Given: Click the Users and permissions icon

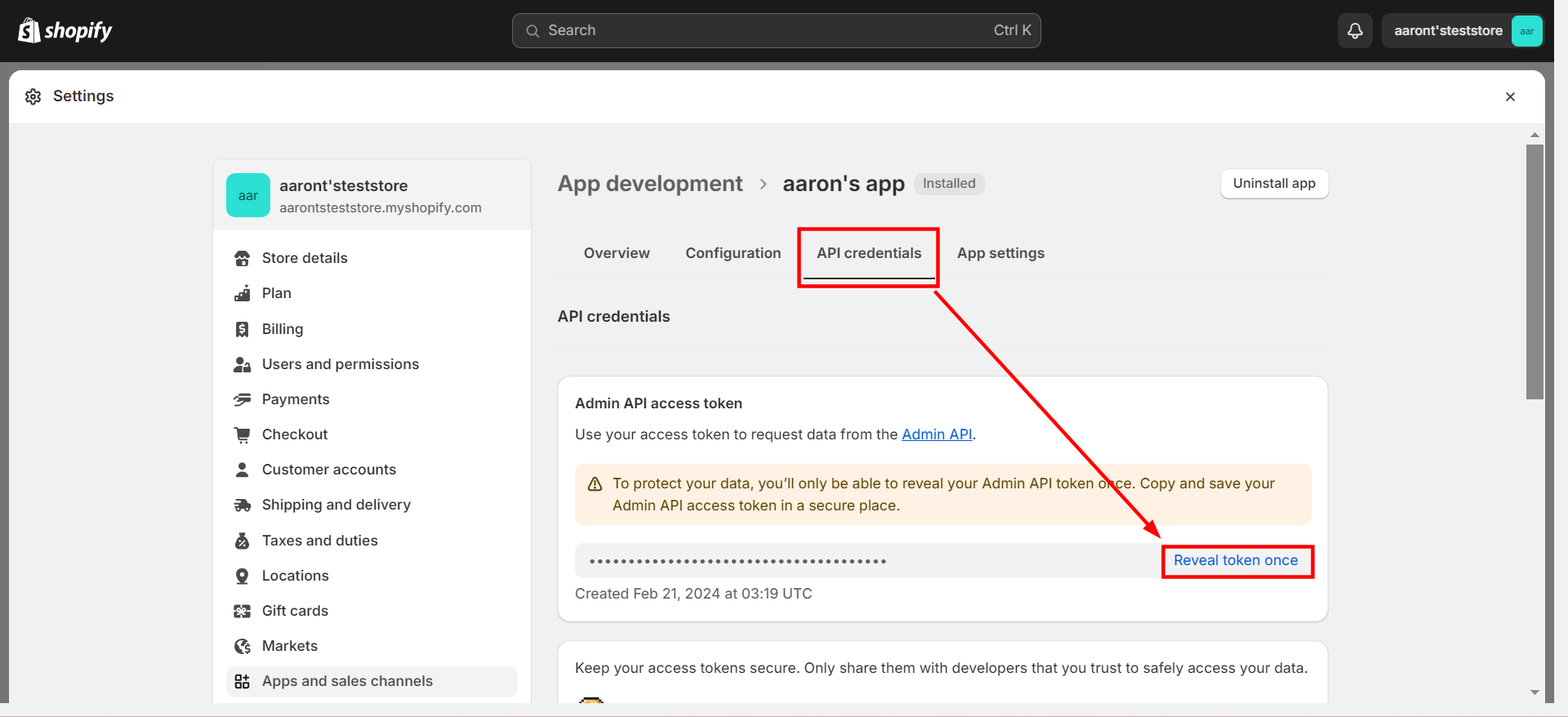Looking at the screenshot, I should coord(243,364).
